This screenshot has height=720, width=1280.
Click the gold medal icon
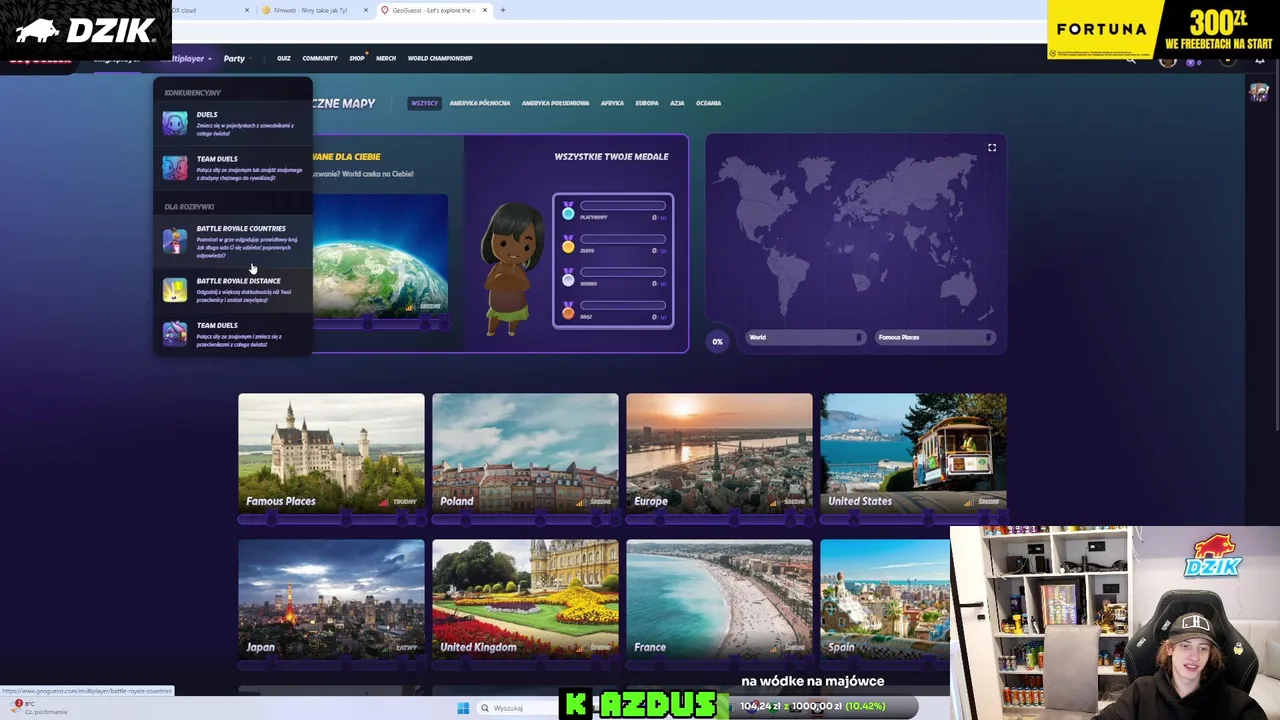(x=568, y=245)
